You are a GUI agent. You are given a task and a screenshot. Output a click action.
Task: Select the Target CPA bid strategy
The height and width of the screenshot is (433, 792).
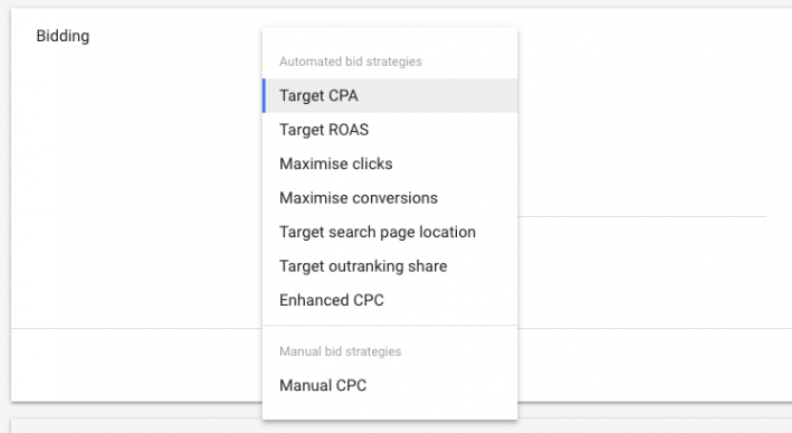click(x=319, y=96)
